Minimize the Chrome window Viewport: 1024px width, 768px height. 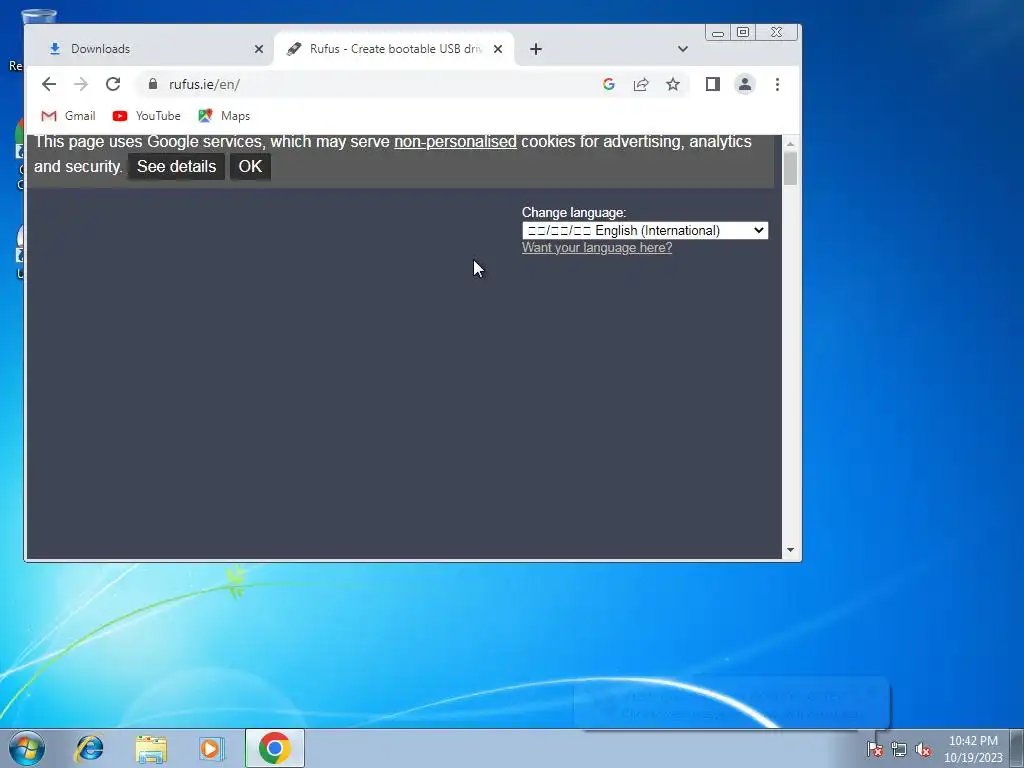[x=718, y=33]
